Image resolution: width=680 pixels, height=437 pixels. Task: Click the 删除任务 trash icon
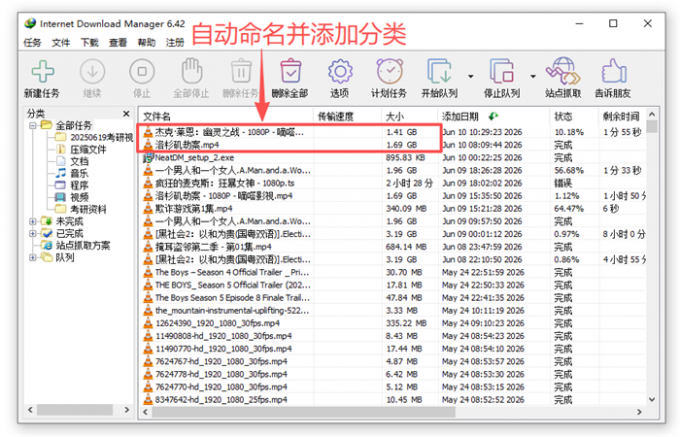click(241, 71)
